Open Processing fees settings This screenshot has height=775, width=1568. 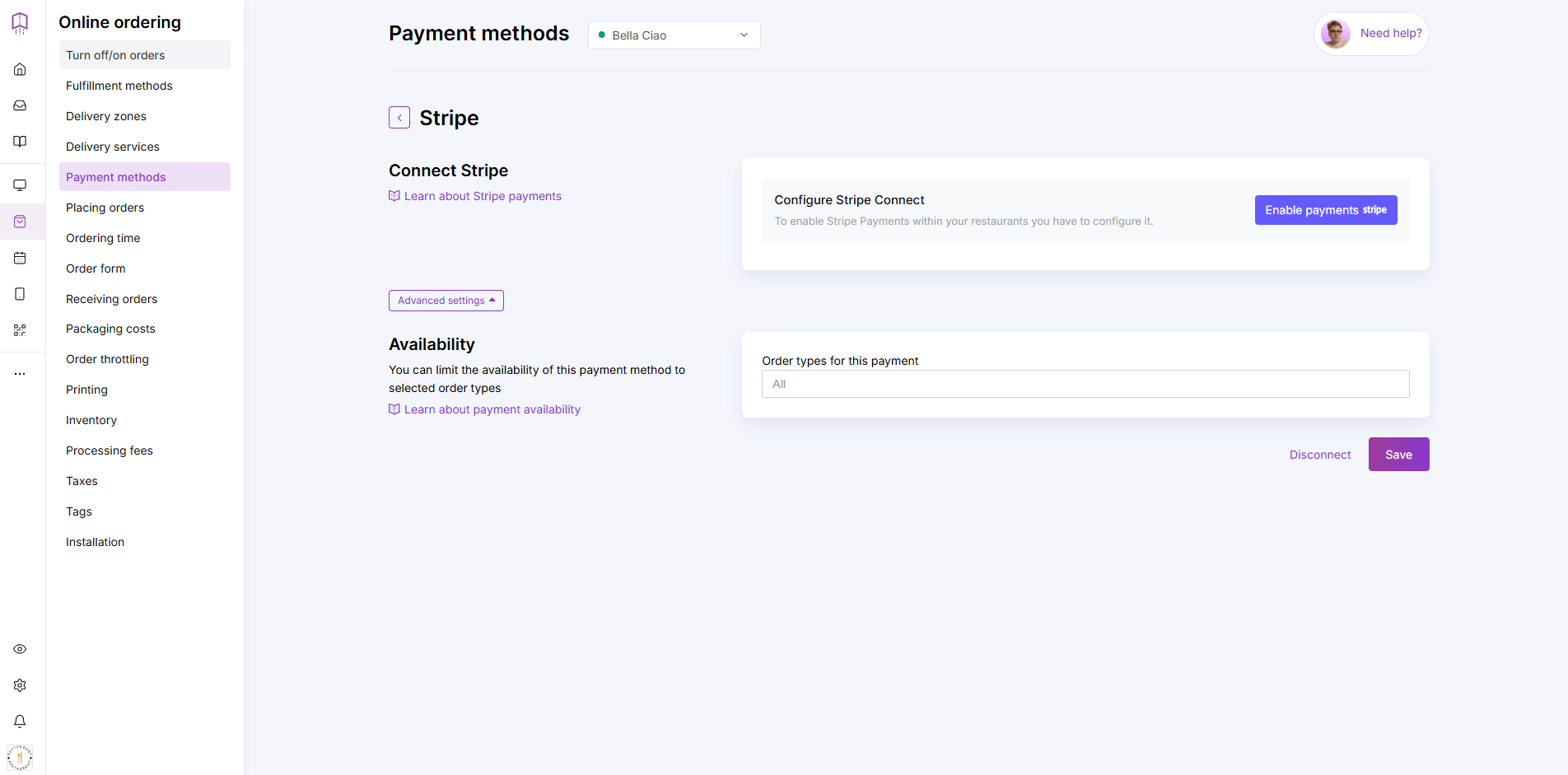(145, 451)
